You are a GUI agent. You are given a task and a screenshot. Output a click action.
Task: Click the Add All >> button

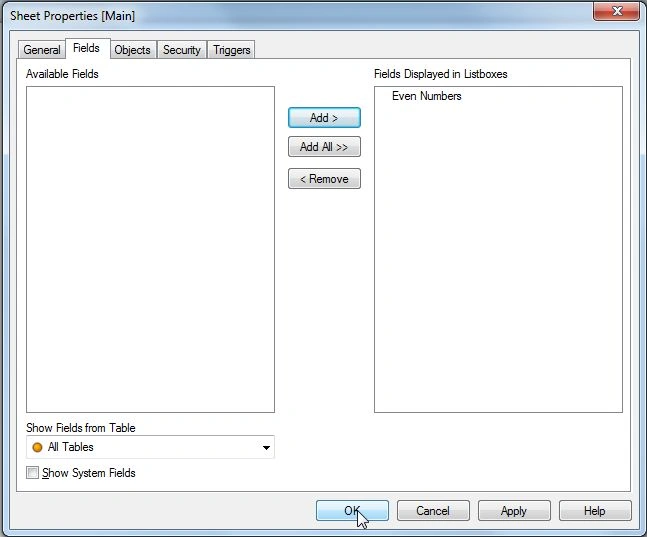pyautogui.click(x=324, y=147)
